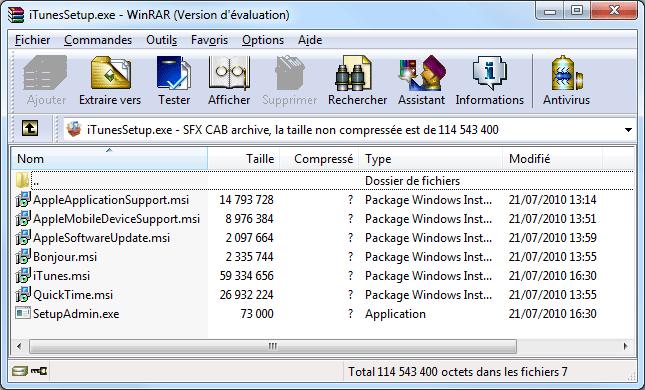Image resolution: width=645 pixels, height=390 pixels.
Task: Click the status bar total octets text
Action: 457,372
